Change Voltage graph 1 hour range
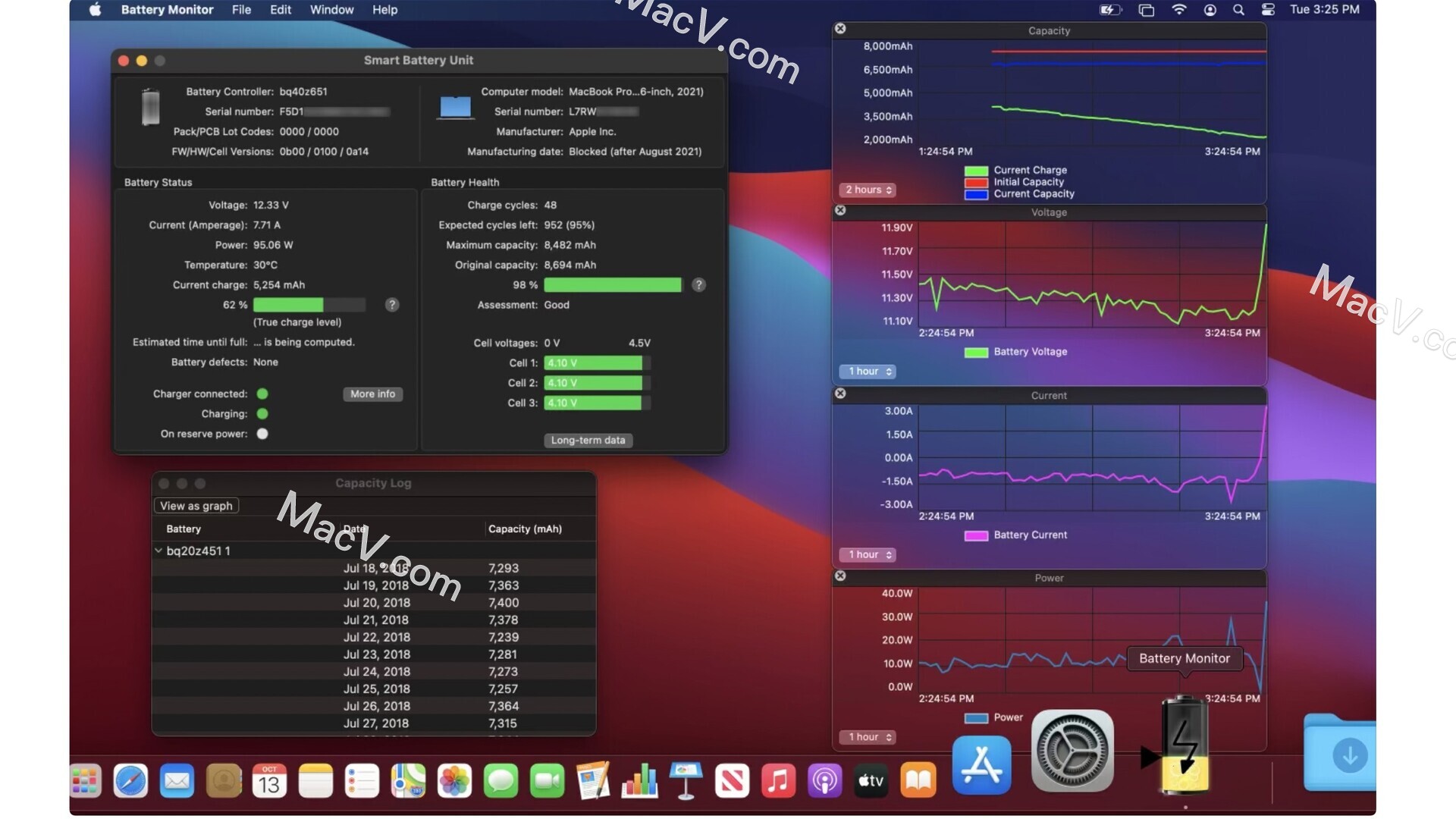The width and height of the screenshot is (1456, 819). pyautogui.click(x=868, y=371)
